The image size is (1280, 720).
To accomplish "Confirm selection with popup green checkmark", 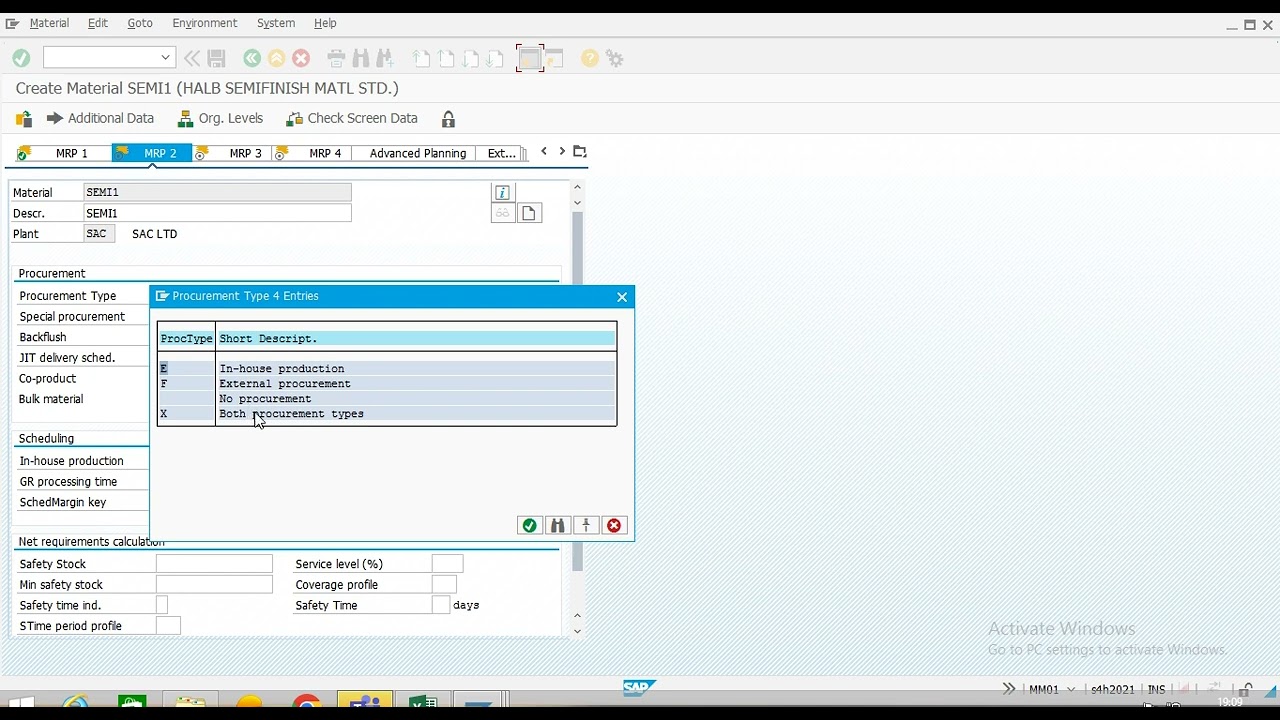I will tap(529, 526).
